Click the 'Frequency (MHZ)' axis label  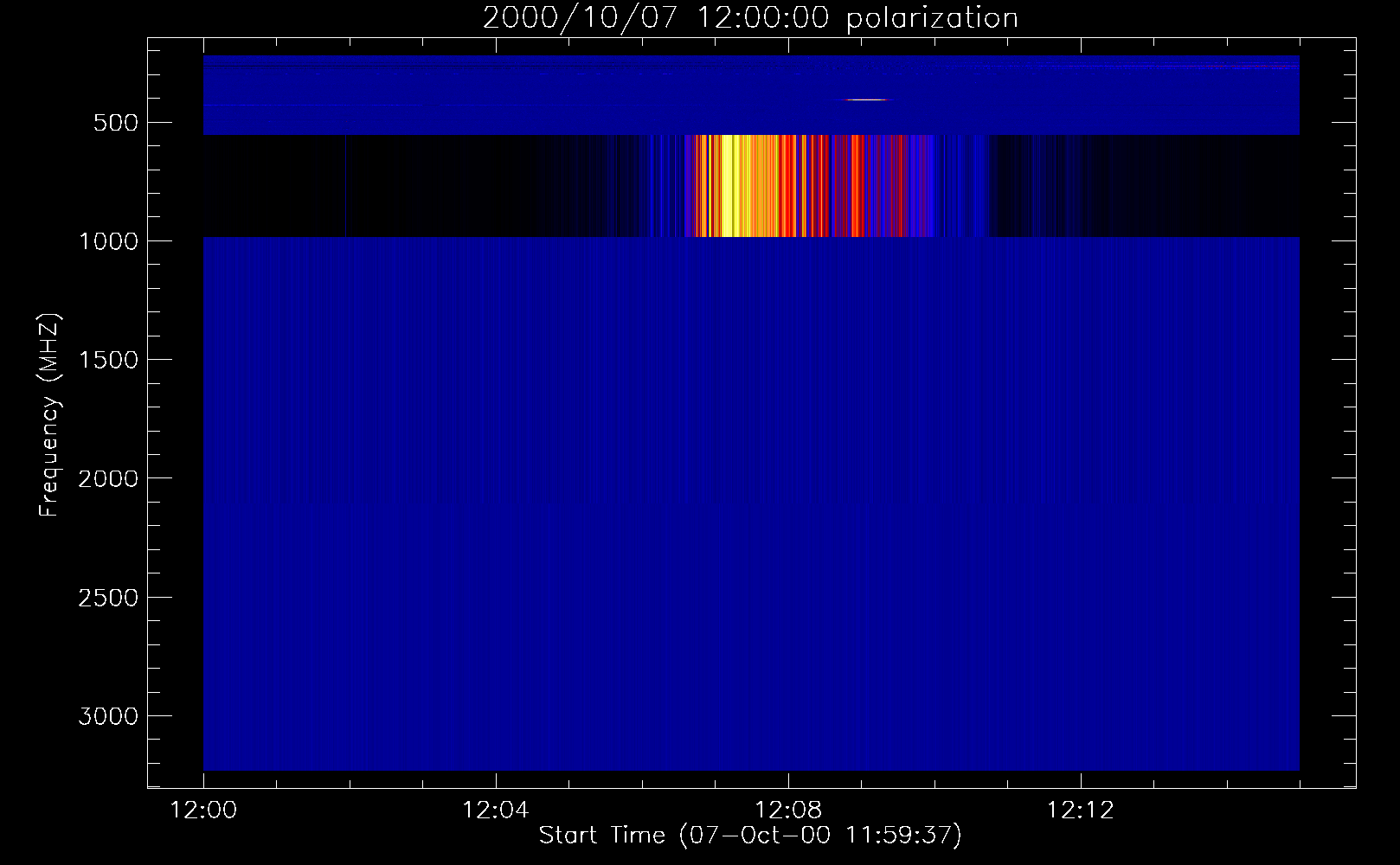[x=49, y=414]
